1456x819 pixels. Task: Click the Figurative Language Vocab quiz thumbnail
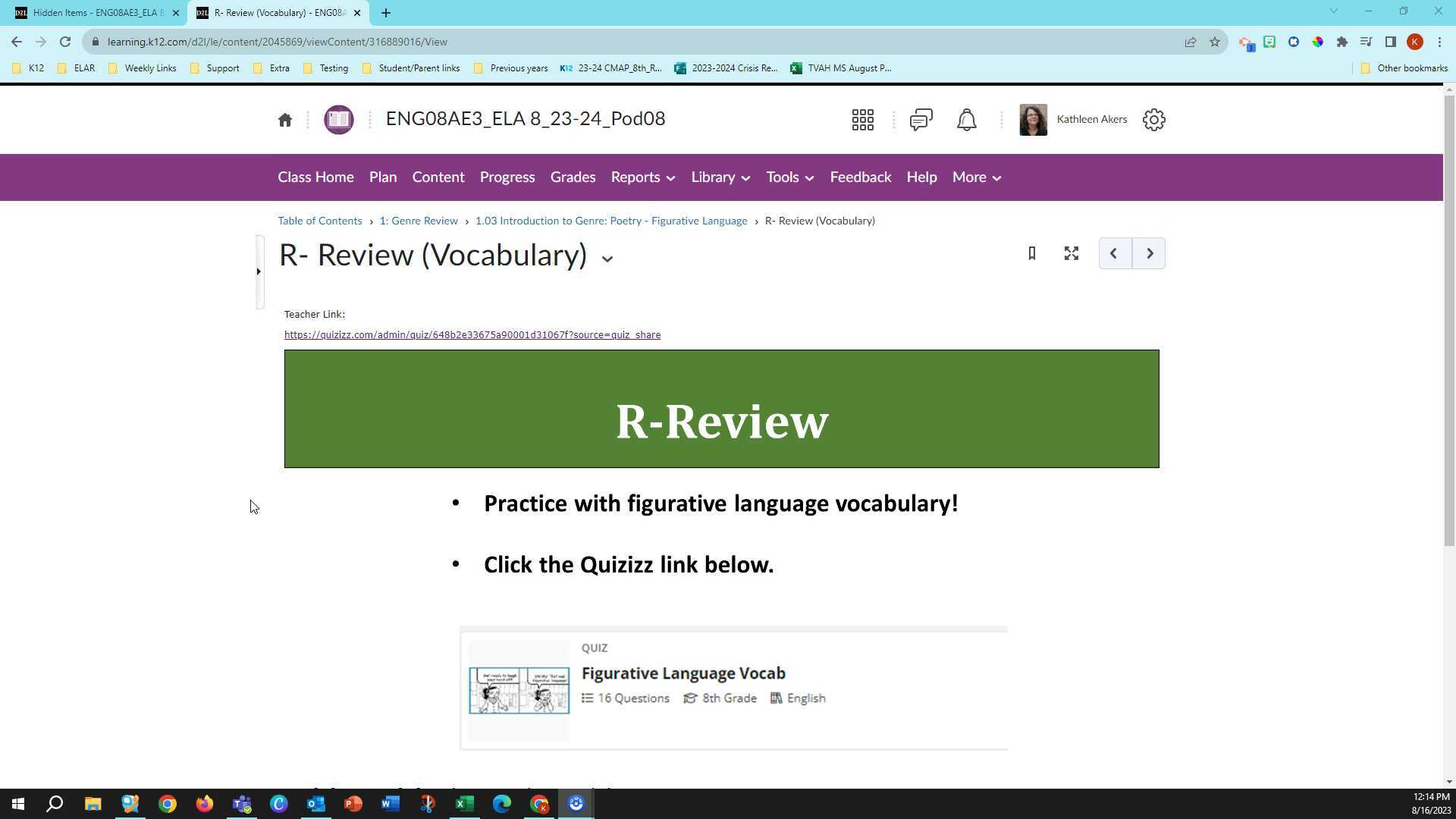pos(519,690)
